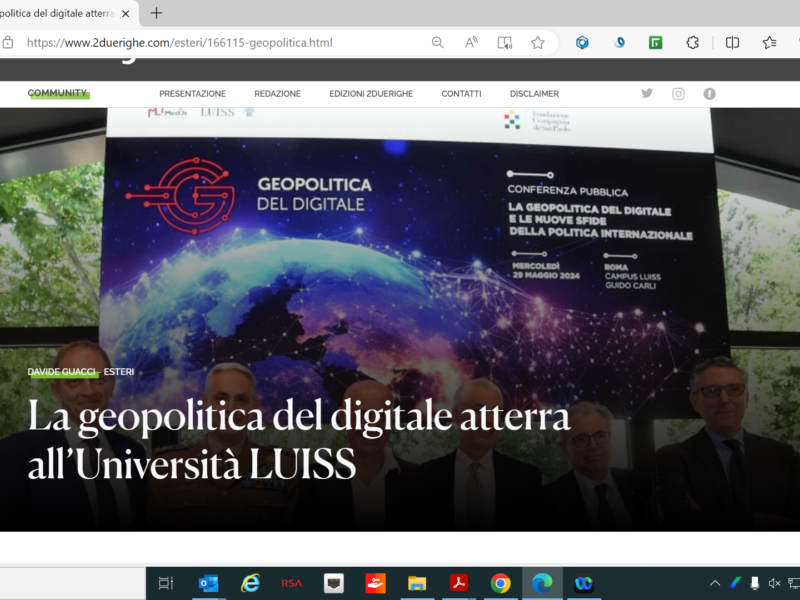Viewport: 800px width, 600px height.
Task: Click the blue hexagon extension icon
Action: (x=582, y=43)
